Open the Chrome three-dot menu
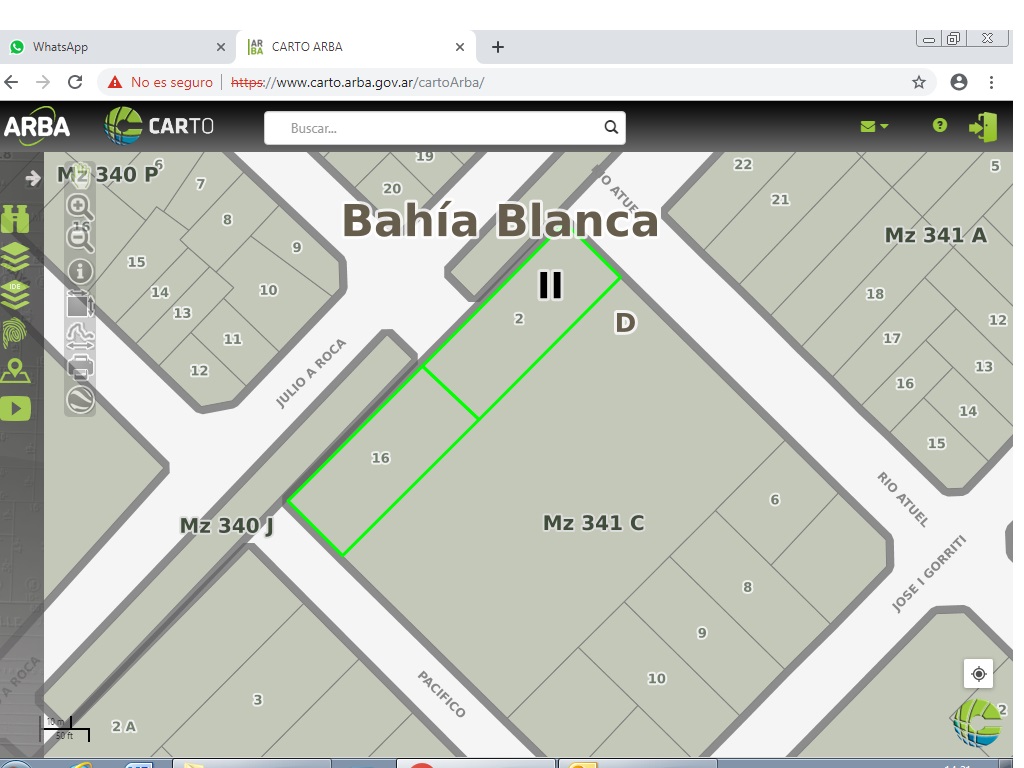 coord(991,82)
